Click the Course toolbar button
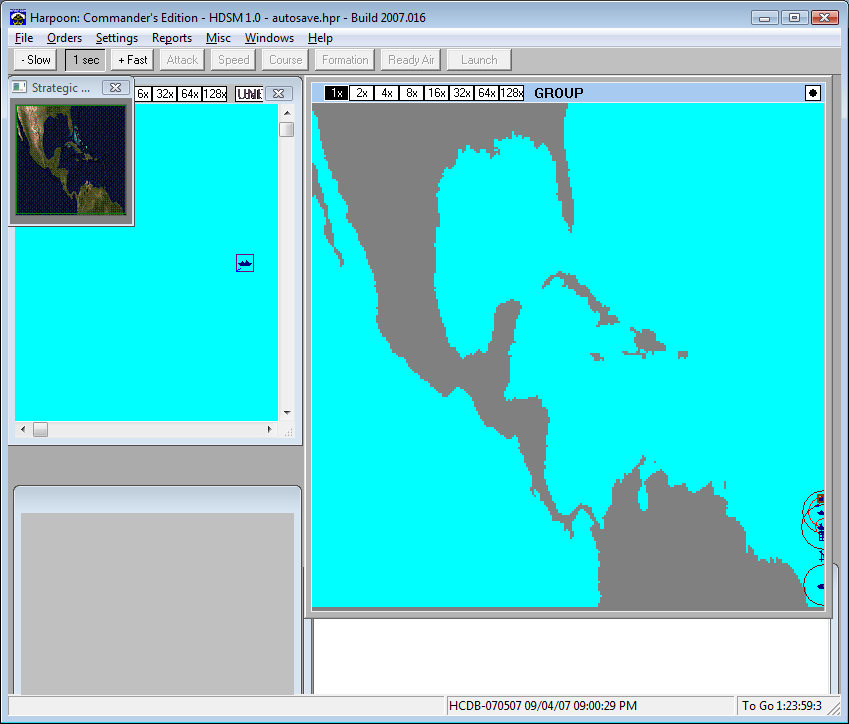Screen dimensions: 849x724 point(285,60)
